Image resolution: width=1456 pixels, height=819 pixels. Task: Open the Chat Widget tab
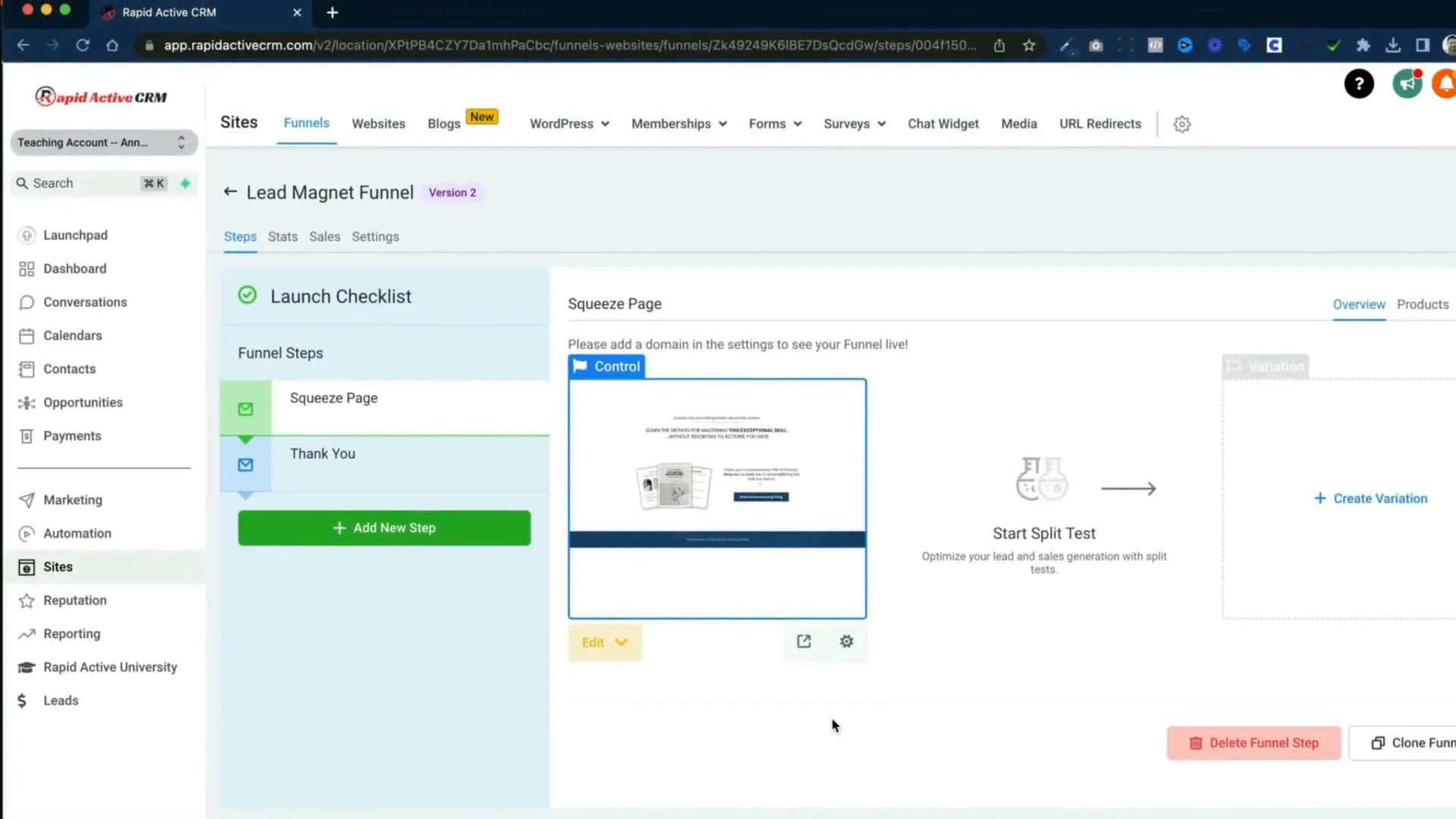click(x=943, y=124)
